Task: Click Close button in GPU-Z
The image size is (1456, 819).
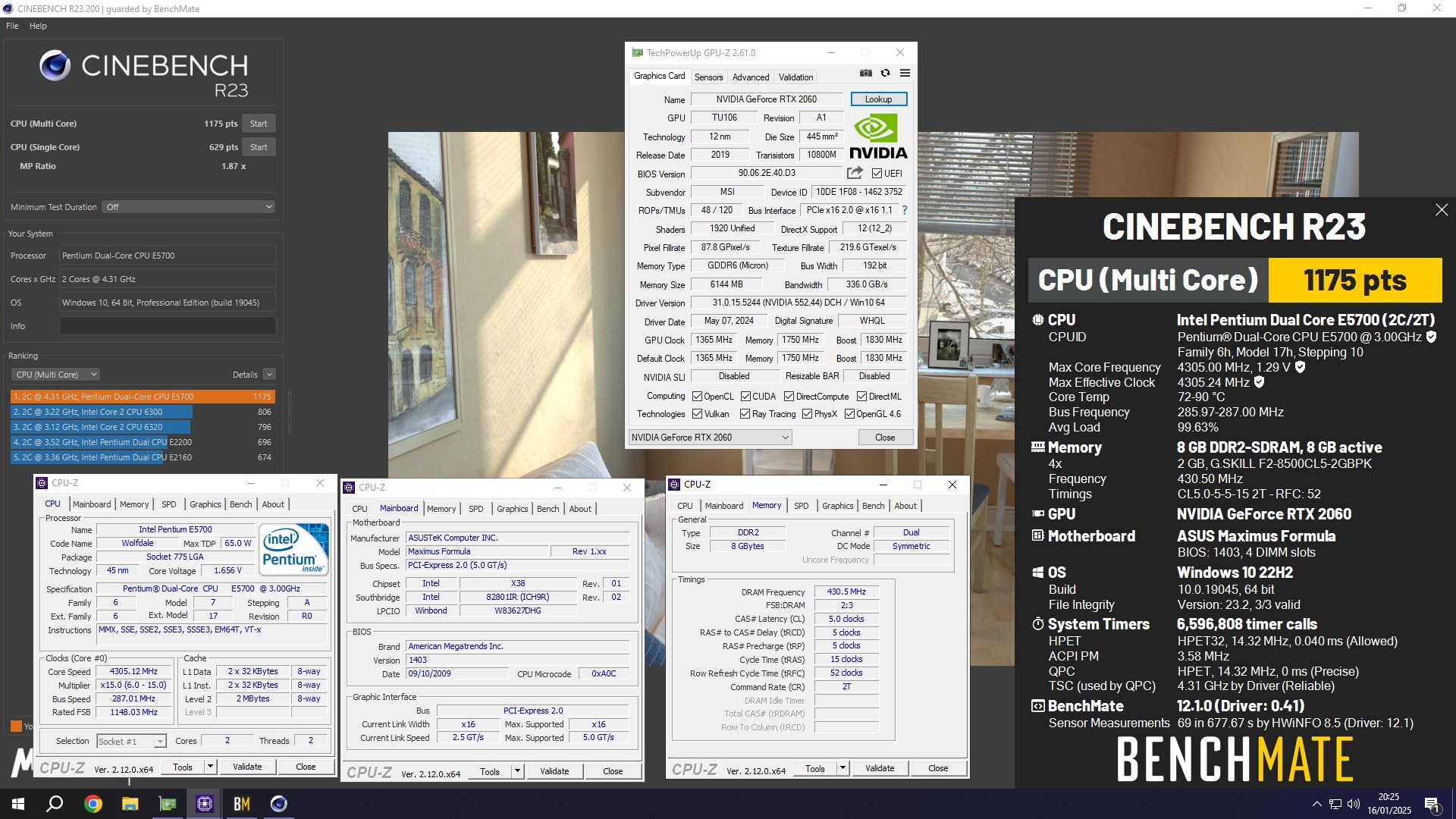Action: click(885, 438)
